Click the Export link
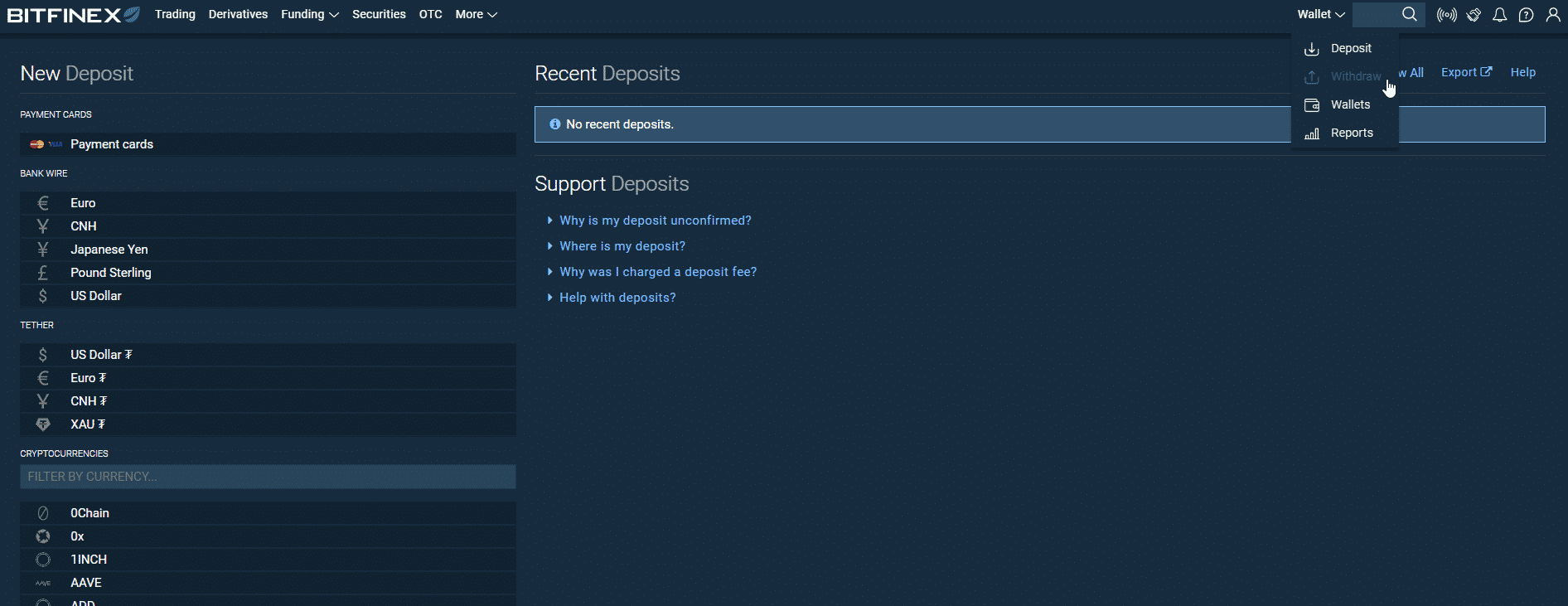This screenshot has height=606, width=1568. click(1465, 72)
